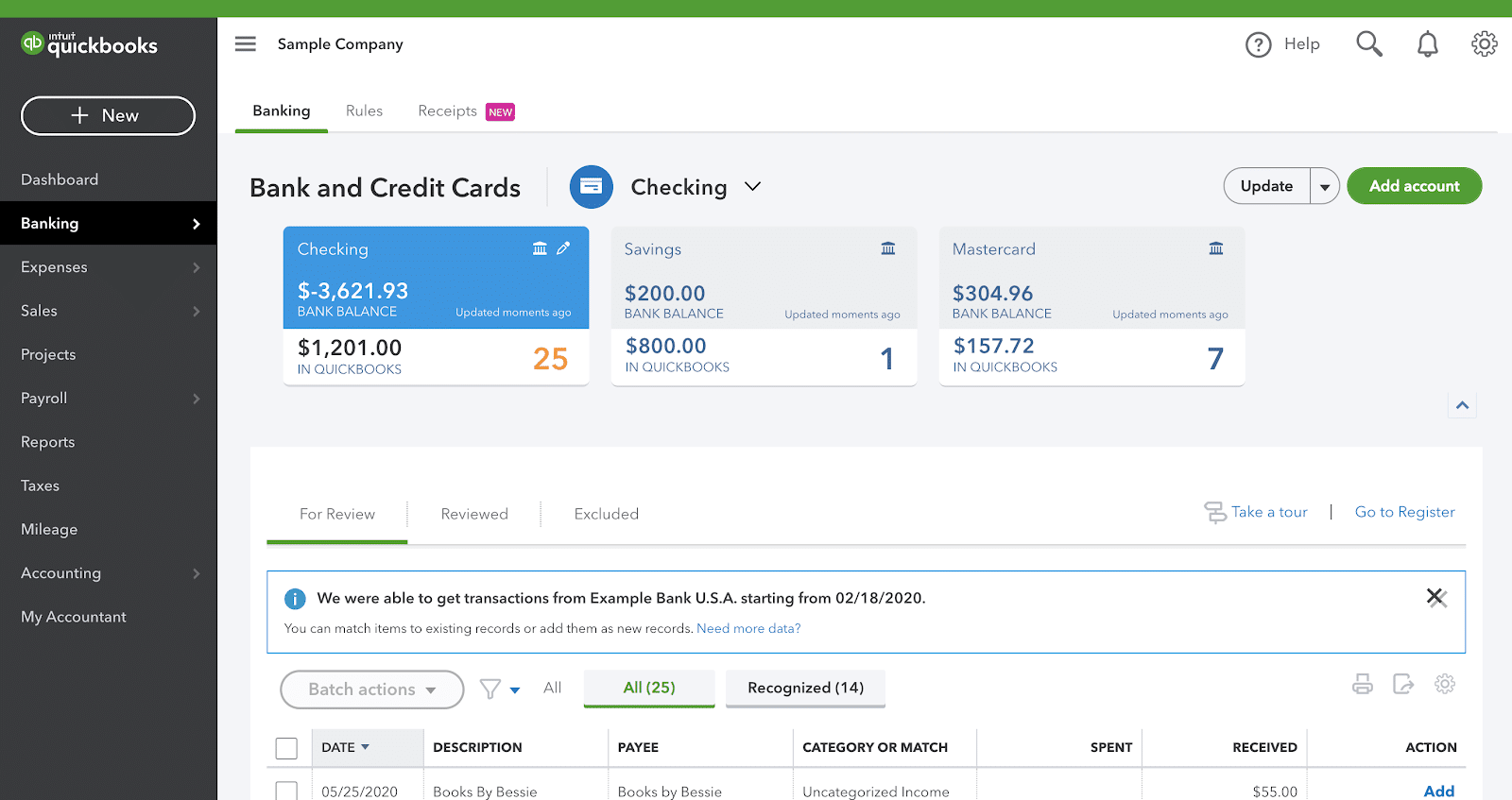The width and height of the screenshot is (1512, 800).
Task: Export transactions with the export icon
Action: click(x=1403, y=684)
